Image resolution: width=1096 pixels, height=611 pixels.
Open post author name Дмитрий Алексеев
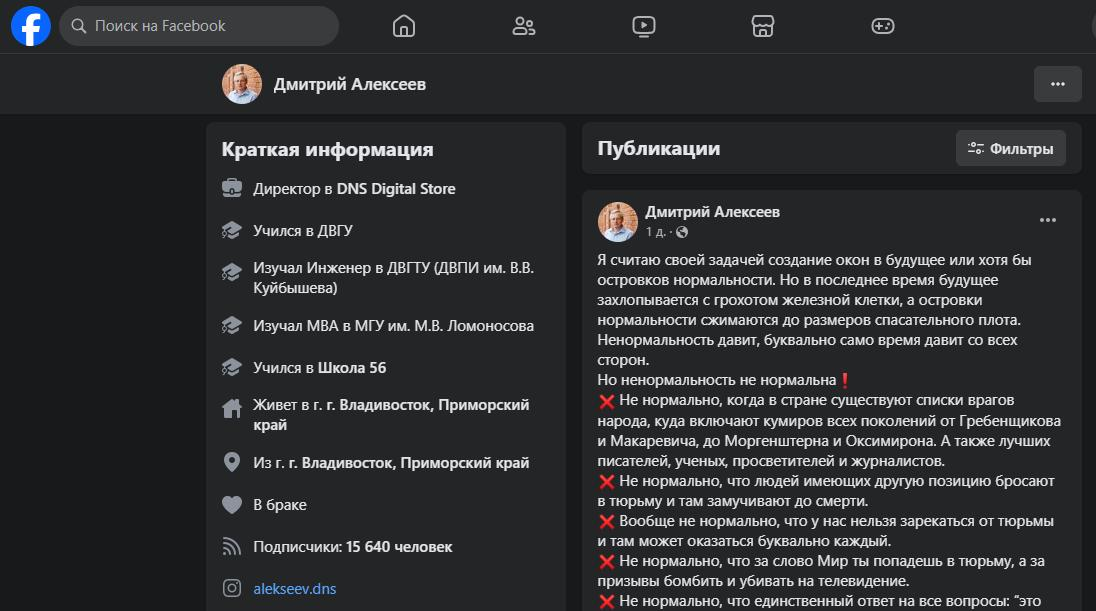click(x=712, y=212)
